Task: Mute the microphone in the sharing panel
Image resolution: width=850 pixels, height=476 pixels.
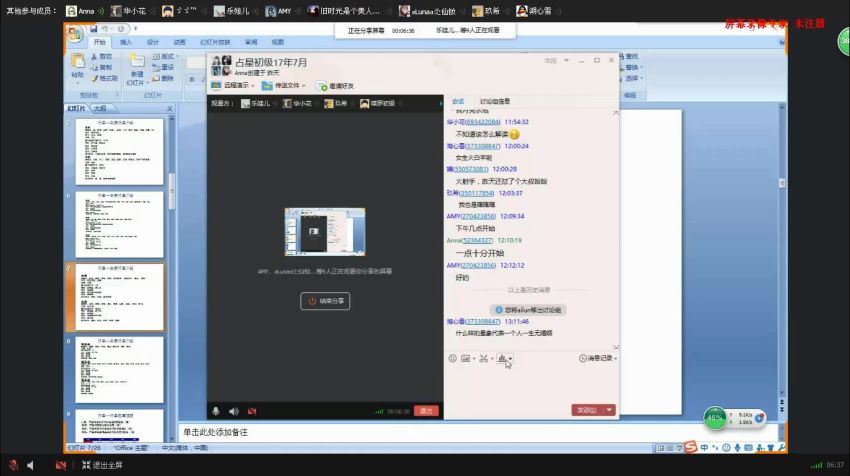Action: pos(215,411)
